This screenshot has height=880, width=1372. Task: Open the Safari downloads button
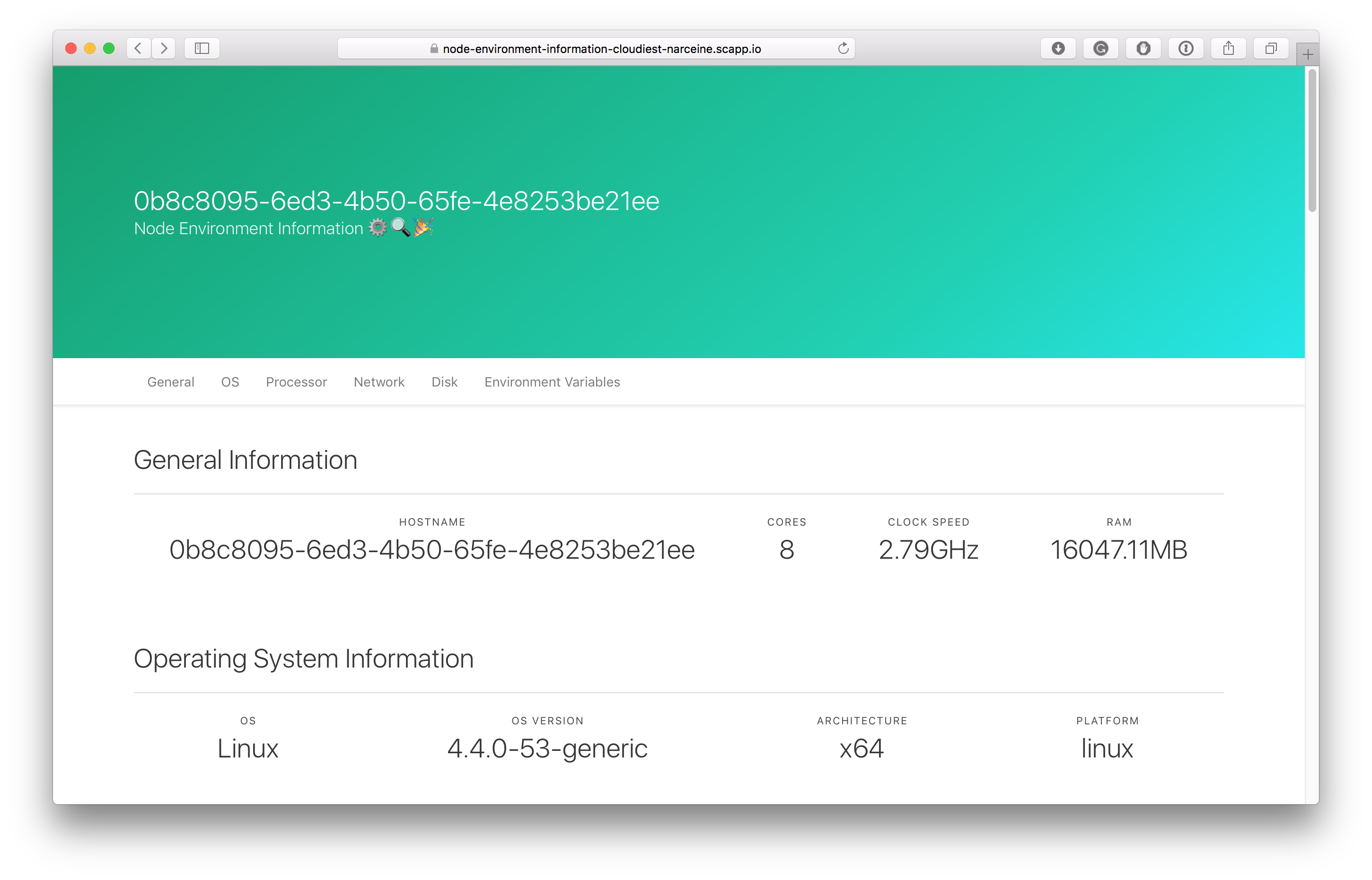coord(1058,49)
